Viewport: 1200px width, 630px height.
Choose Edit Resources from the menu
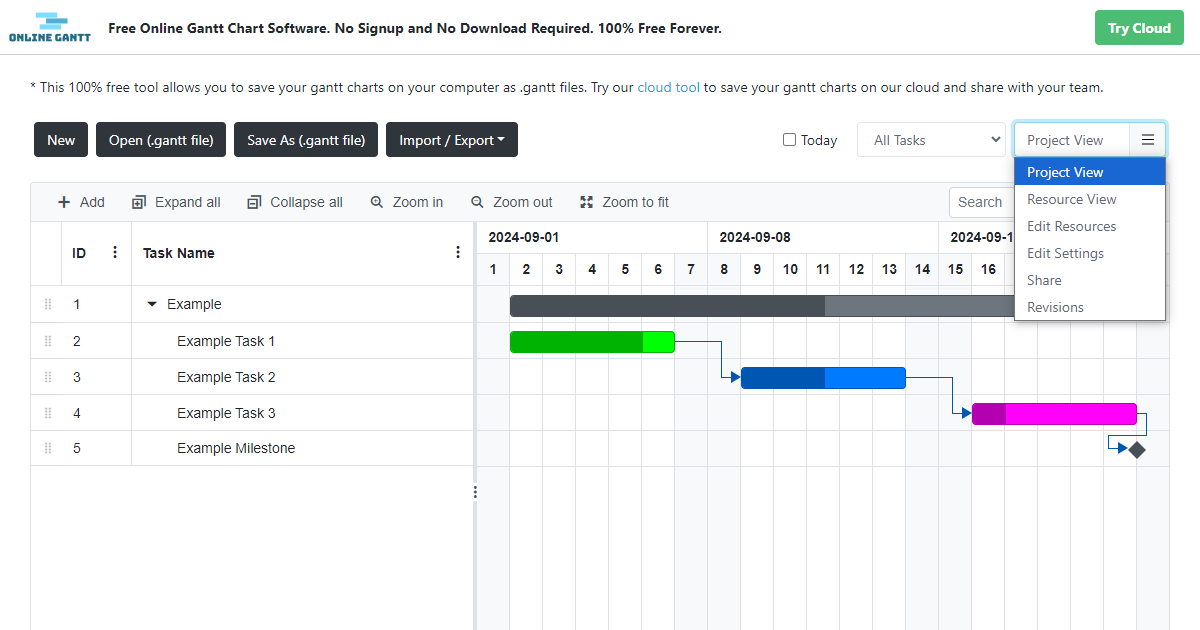pos(1090,226)
